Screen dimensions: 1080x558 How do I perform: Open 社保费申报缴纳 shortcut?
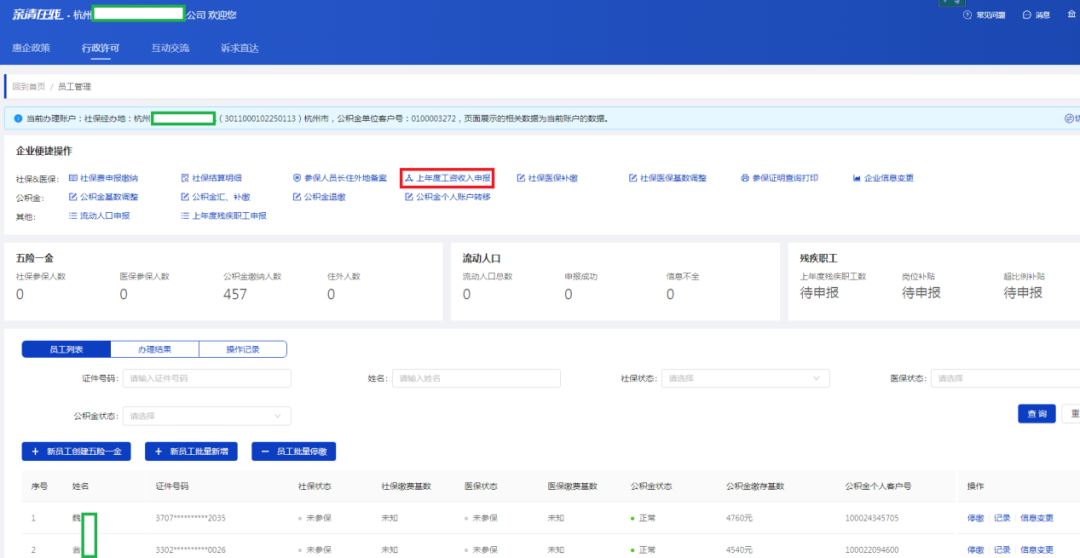108,178
